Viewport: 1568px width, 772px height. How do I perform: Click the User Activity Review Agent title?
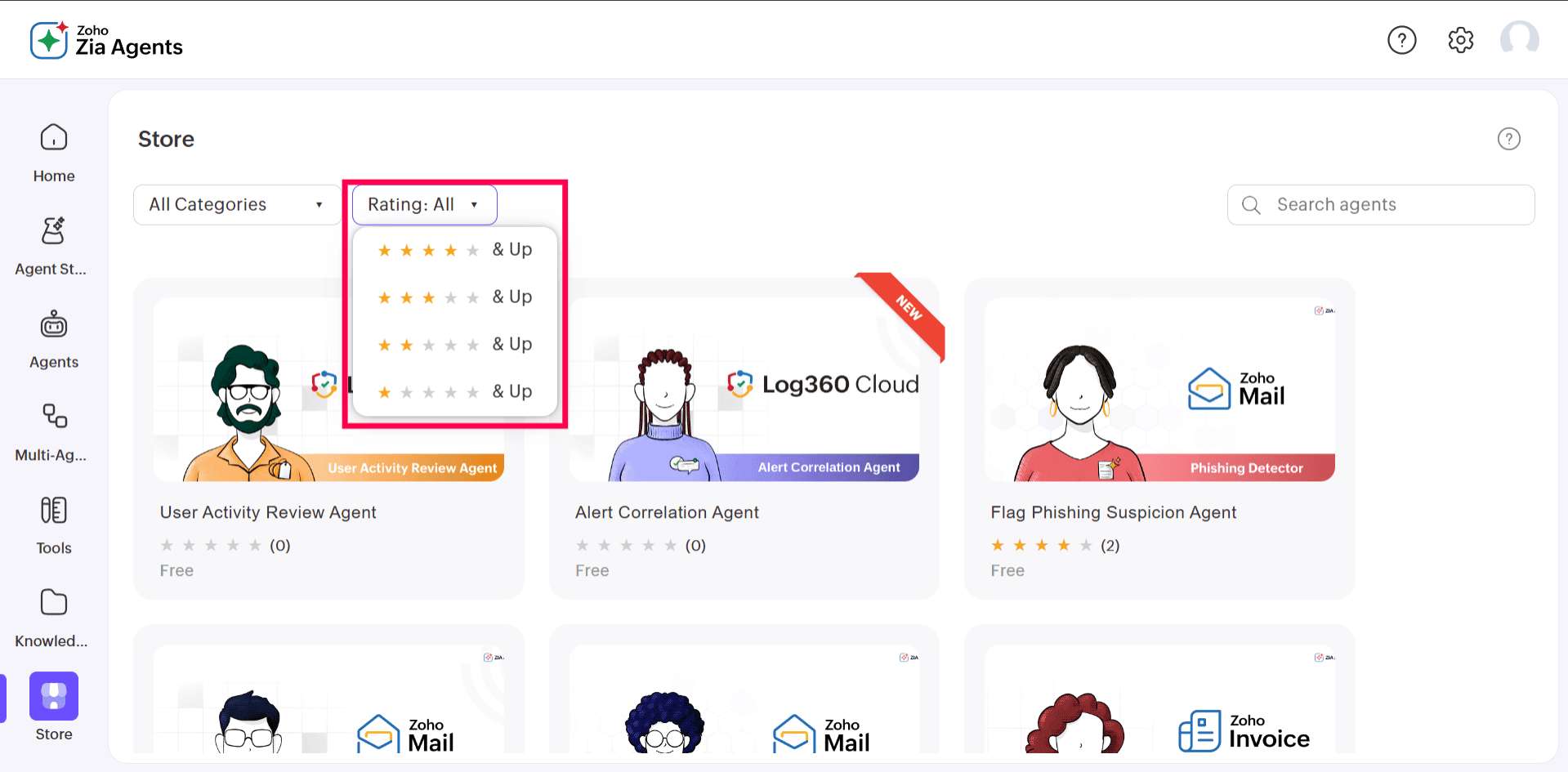pyautogui.click(x=268, y=512)
